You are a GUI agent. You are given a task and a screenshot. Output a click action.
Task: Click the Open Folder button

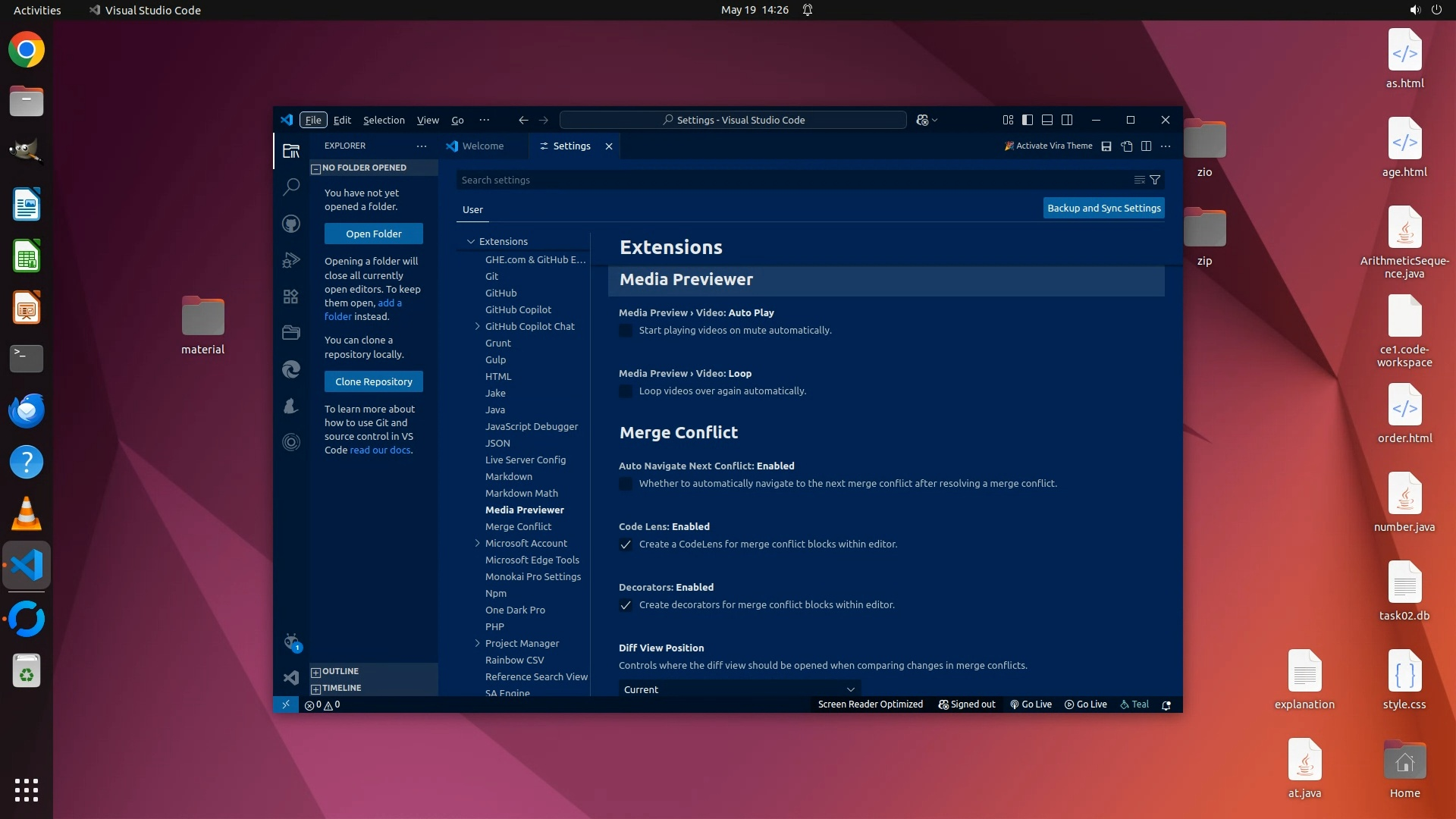(373, 234)
